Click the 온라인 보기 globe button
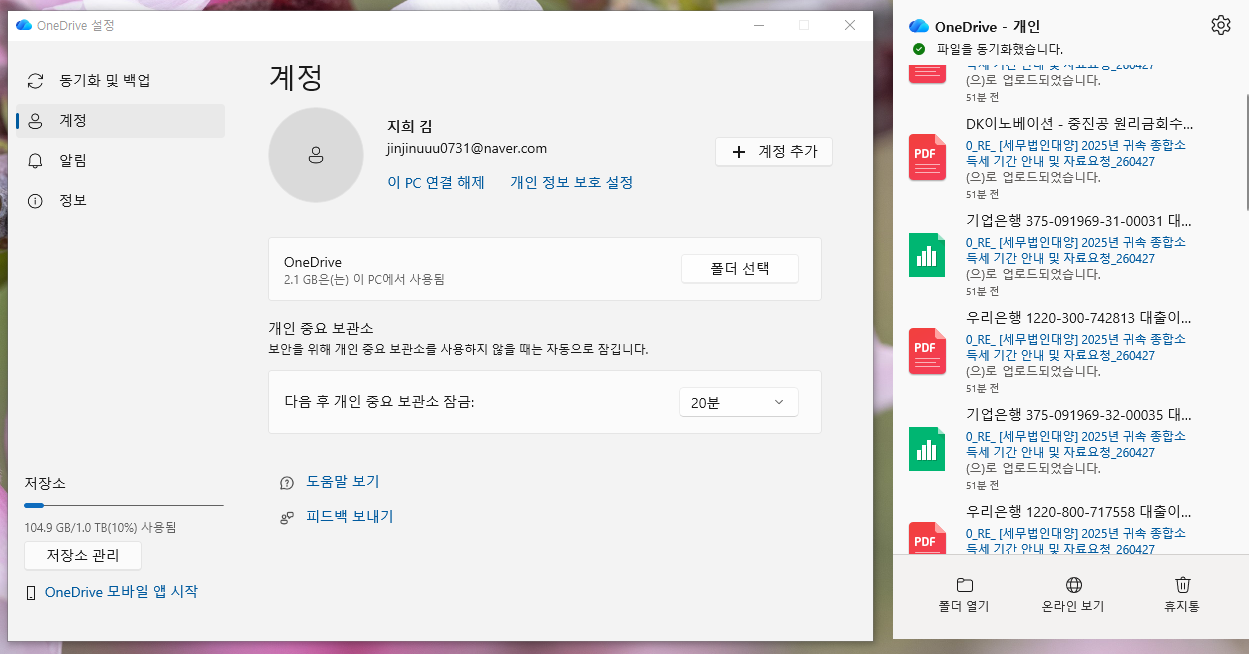1249x654 pixels. point(1073,595)
